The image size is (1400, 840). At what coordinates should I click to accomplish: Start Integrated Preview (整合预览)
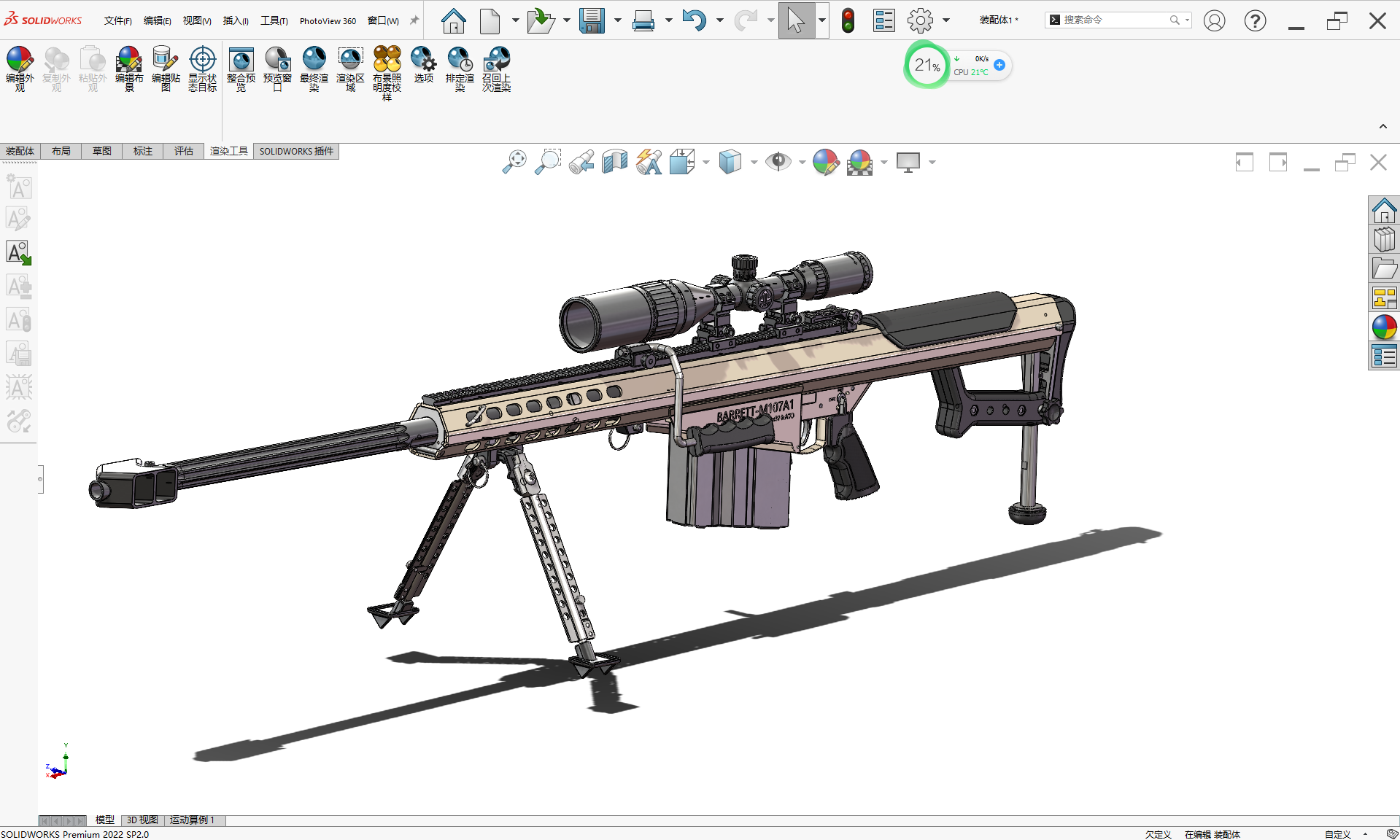(241, 69)
